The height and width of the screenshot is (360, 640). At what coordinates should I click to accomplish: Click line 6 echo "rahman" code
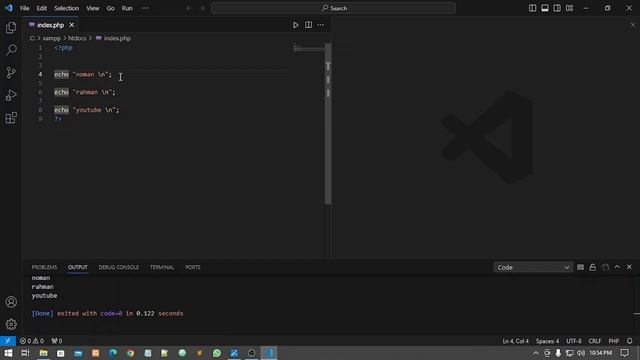coord(85,92)
